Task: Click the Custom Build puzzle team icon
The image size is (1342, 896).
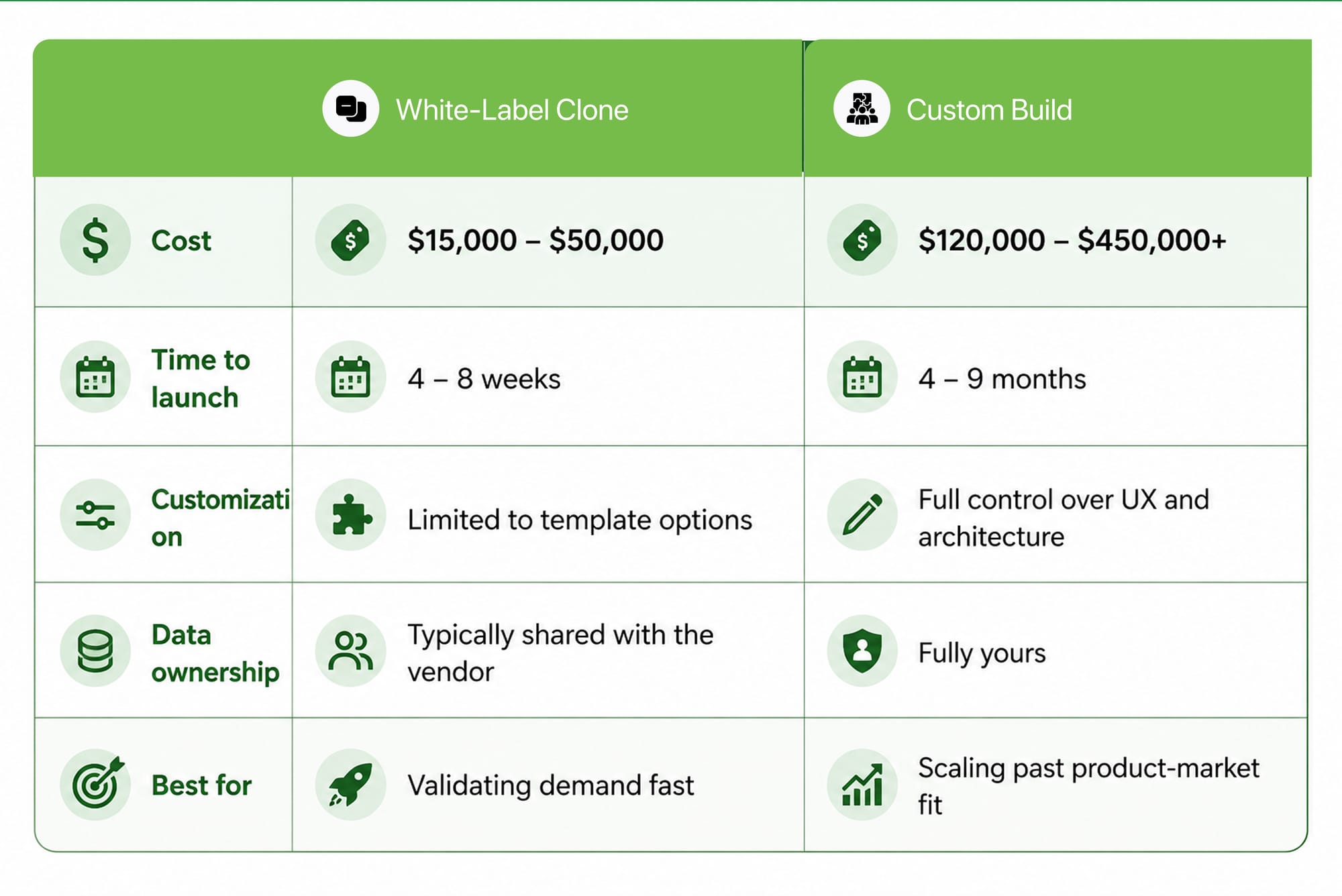Action: point(862,109)
